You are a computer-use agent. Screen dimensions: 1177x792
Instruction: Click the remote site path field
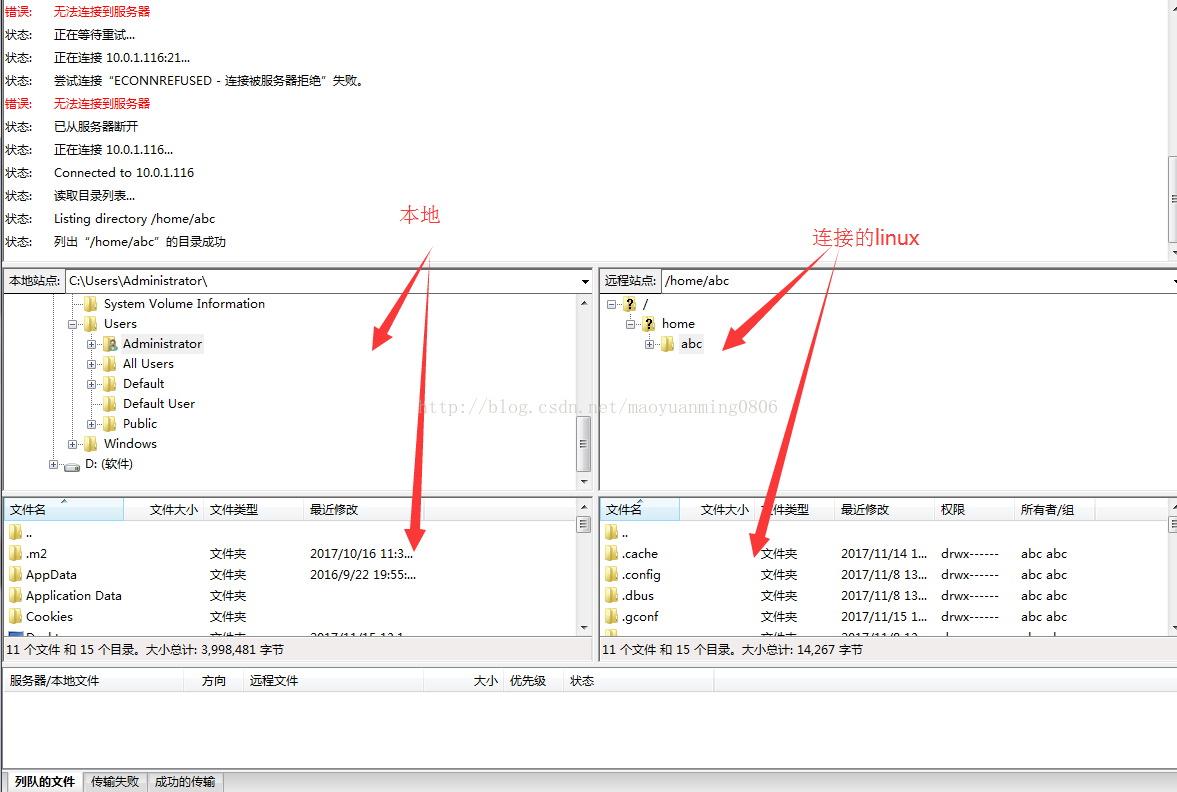[916, 281]
